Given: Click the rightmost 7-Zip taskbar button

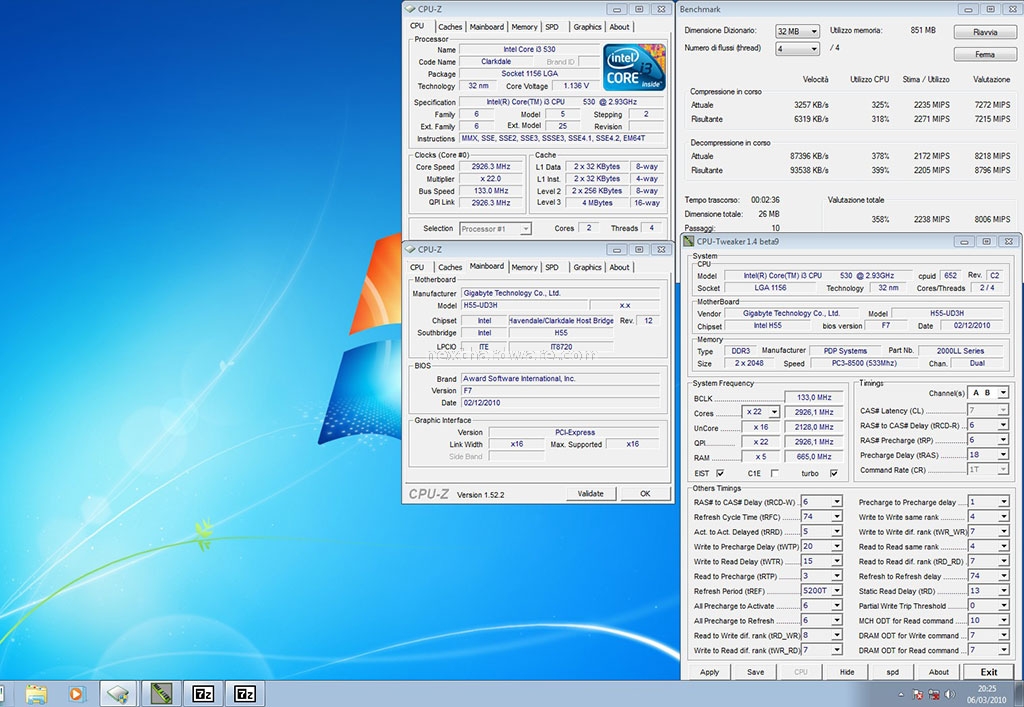Looking at the screenshot, I should pos(245,693).
